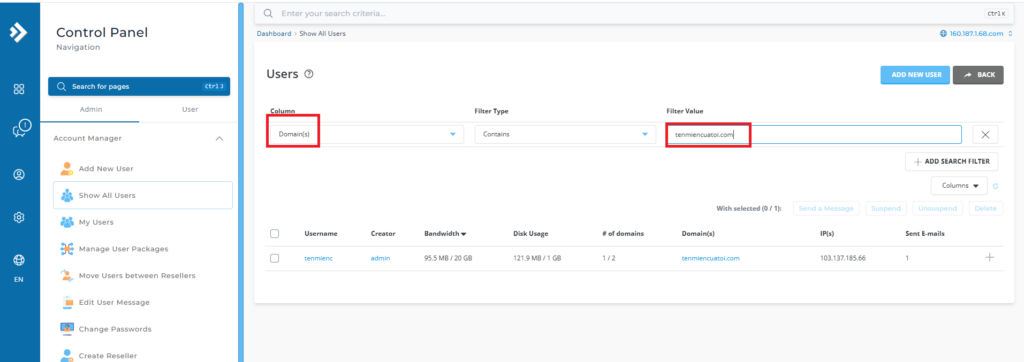
Task: Open the settings gear icon in sidebar
Action: coord(19,218)
